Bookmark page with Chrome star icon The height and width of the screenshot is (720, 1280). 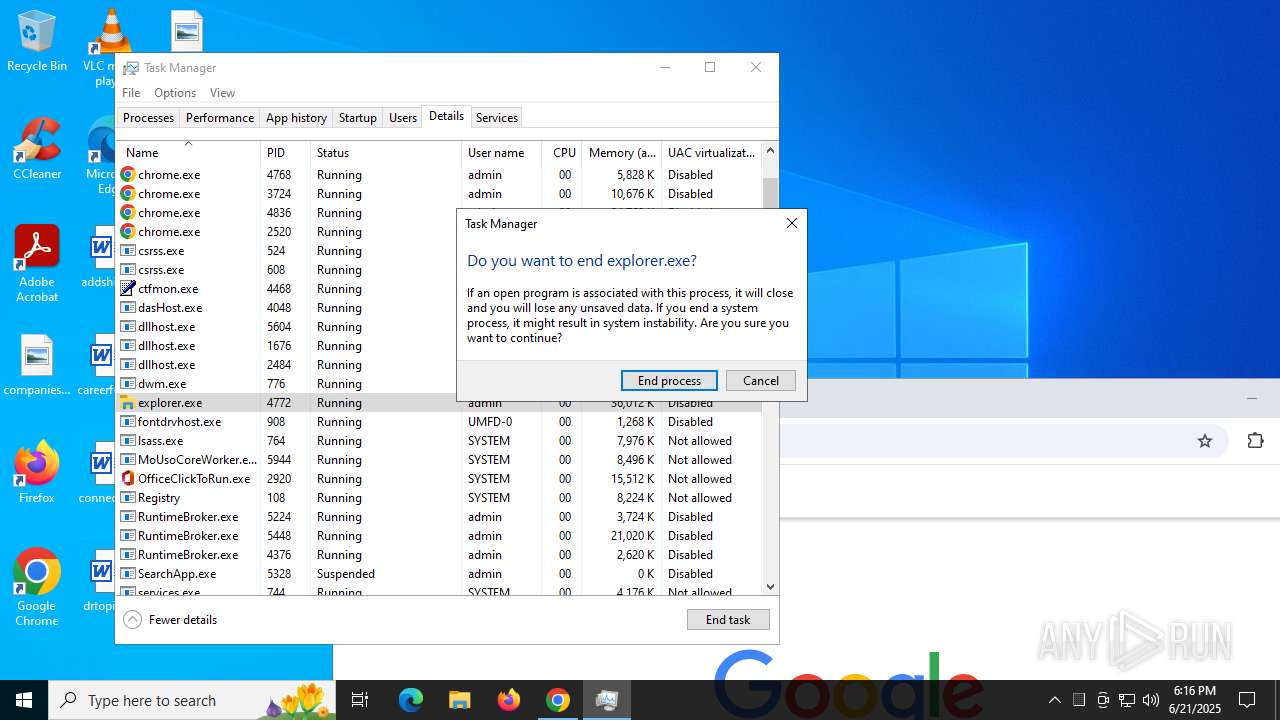tap(1205, 441)
